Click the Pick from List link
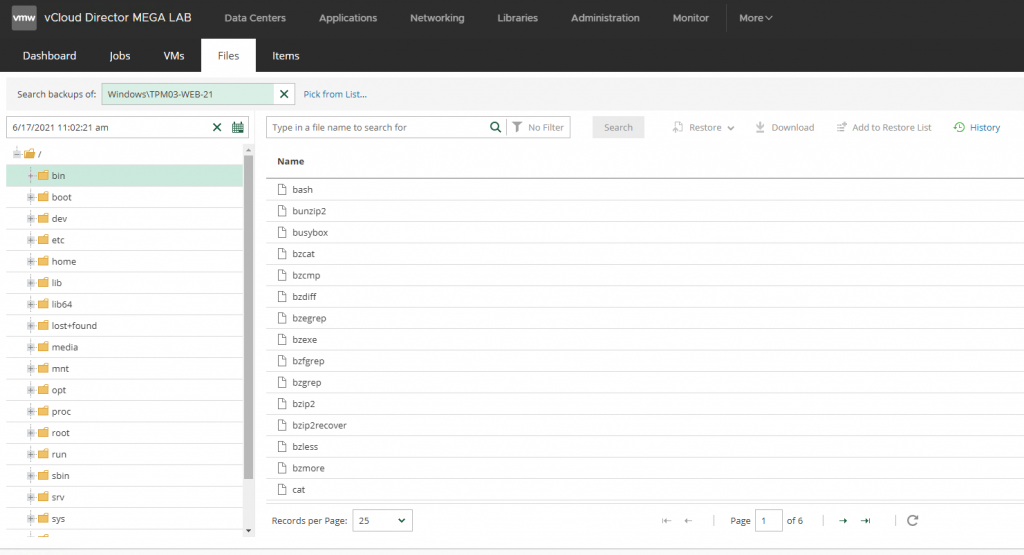The image size is (1024, 555). (335, 94)
